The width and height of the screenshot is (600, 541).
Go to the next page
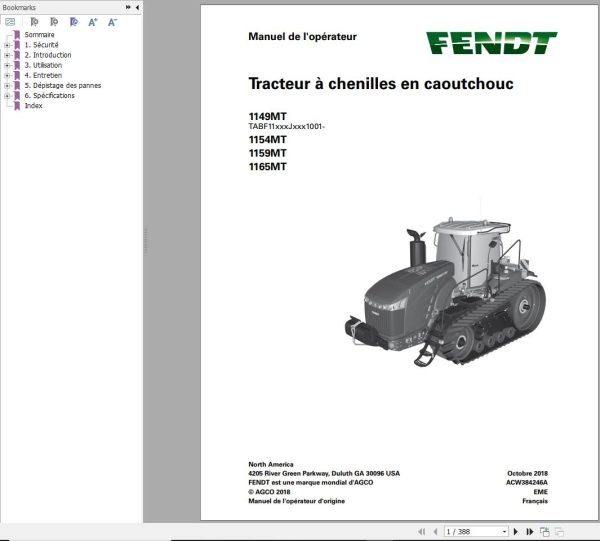[515, 531]
